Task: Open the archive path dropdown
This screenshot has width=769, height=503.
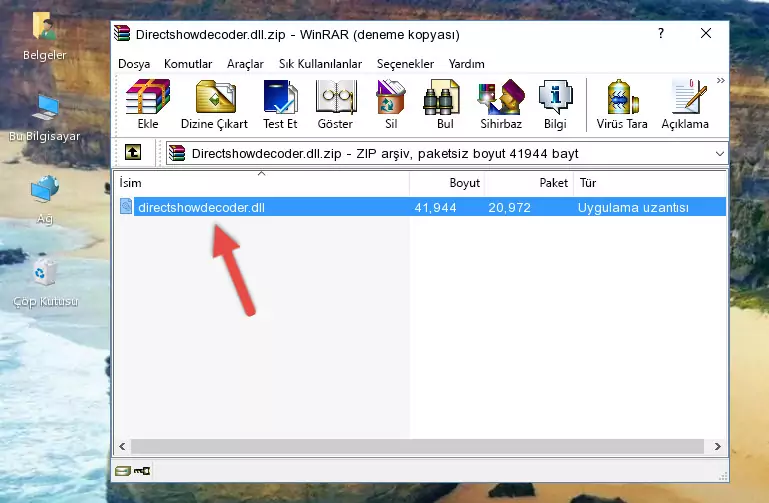Action: coord(719,153)
